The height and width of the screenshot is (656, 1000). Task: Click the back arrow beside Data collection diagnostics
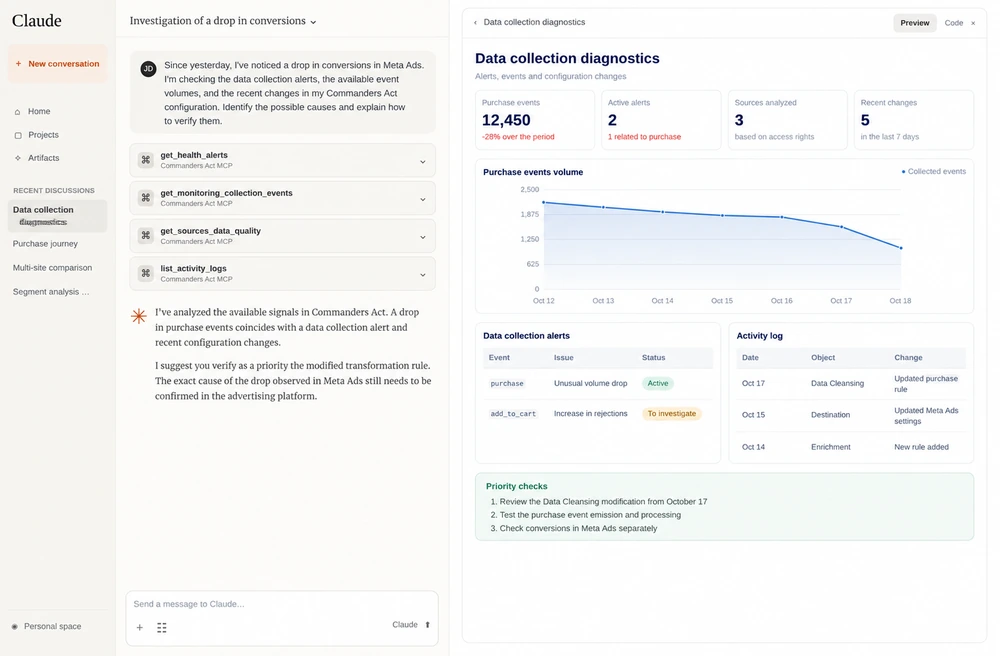click(475, 22)
